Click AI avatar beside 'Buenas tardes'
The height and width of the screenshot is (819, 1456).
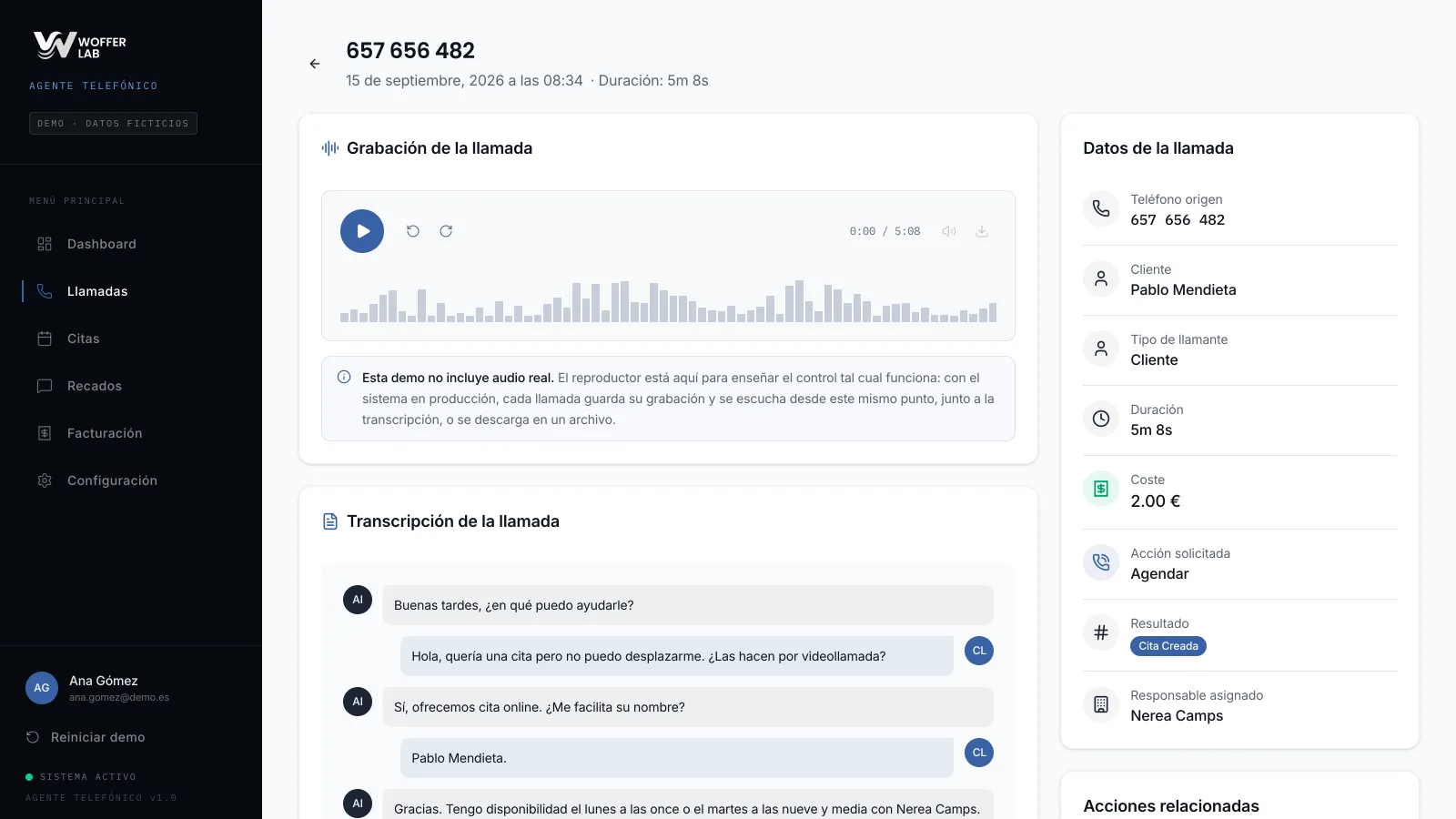coord(358,600)
